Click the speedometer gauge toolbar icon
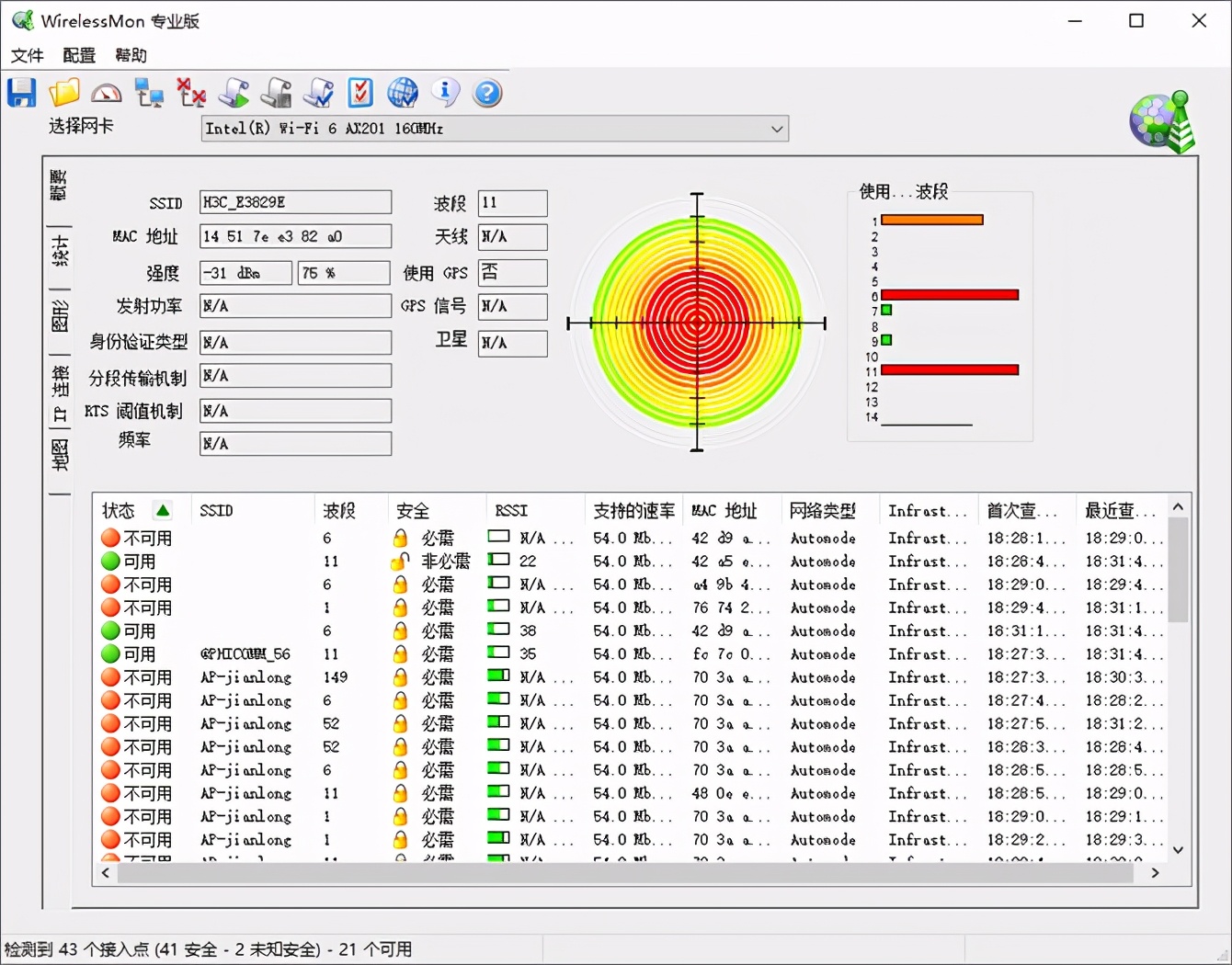This screenshot has width=1232, height=965. click(x=107, y=93)
